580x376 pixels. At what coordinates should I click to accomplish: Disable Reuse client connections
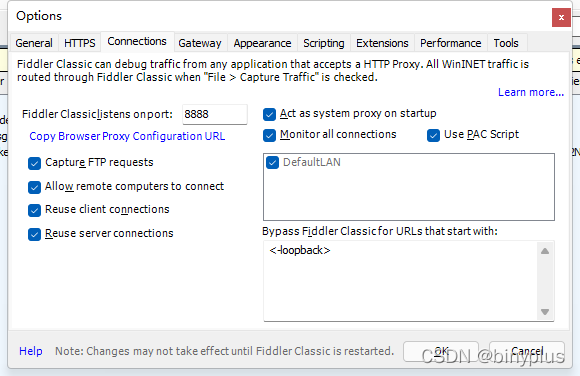[x=34, y=210]
